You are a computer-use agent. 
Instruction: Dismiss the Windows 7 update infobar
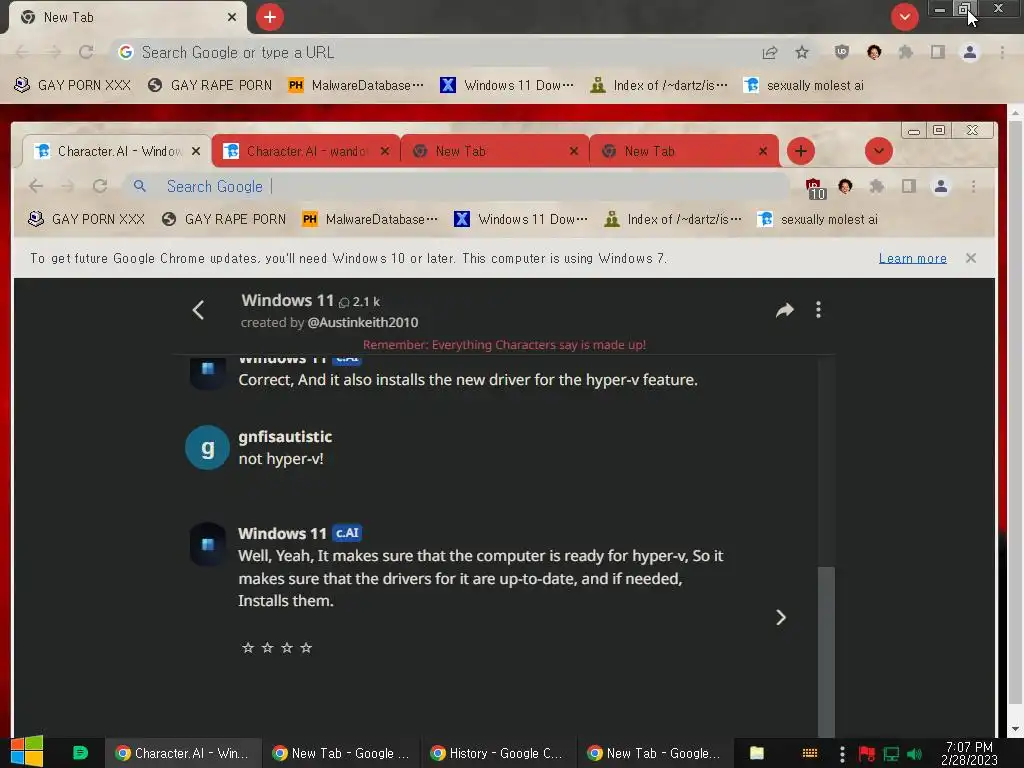(971, 258)
